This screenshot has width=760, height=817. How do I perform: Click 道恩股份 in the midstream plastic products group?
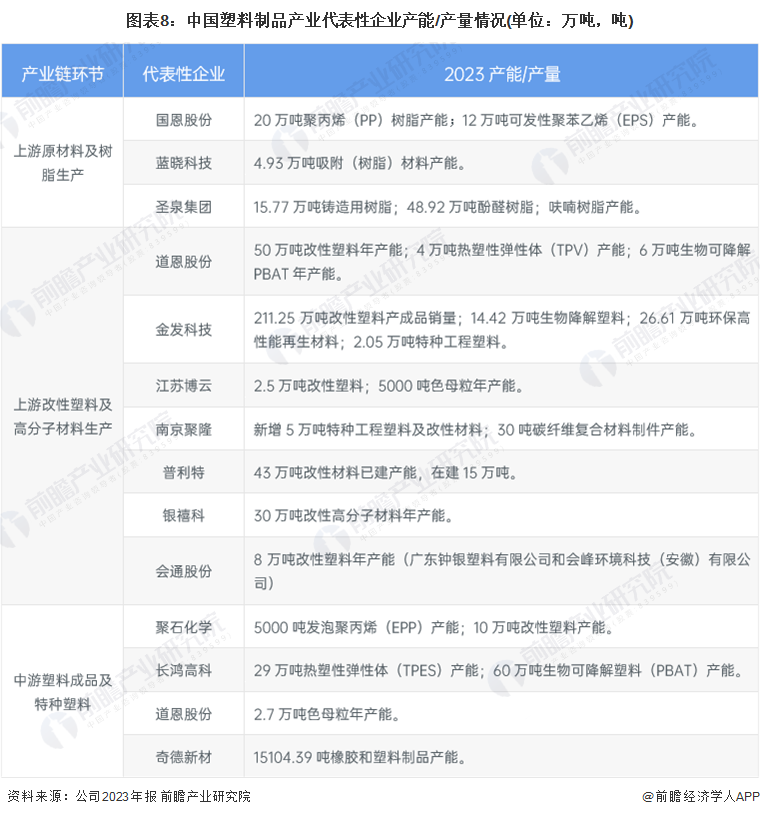[183, 713]
